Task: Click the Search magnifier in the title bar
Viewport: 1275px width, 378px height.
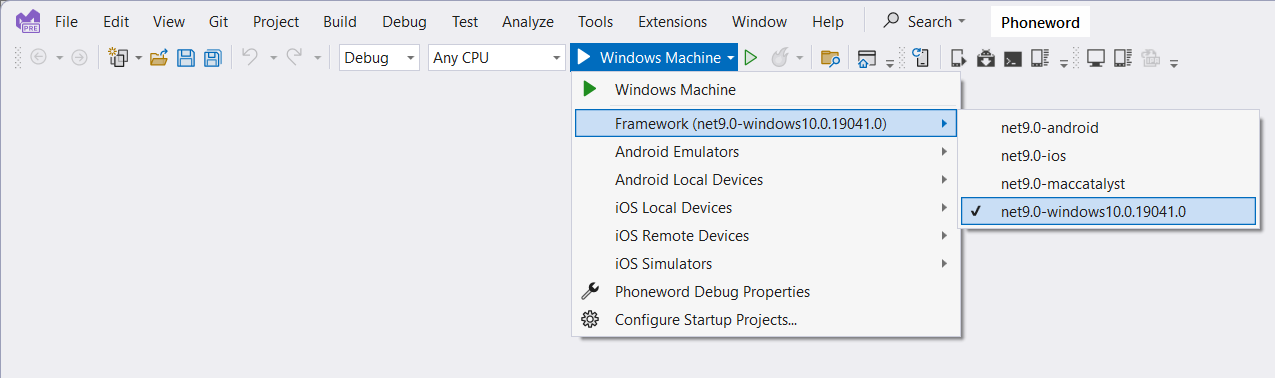Action: (x=891, y=21)
